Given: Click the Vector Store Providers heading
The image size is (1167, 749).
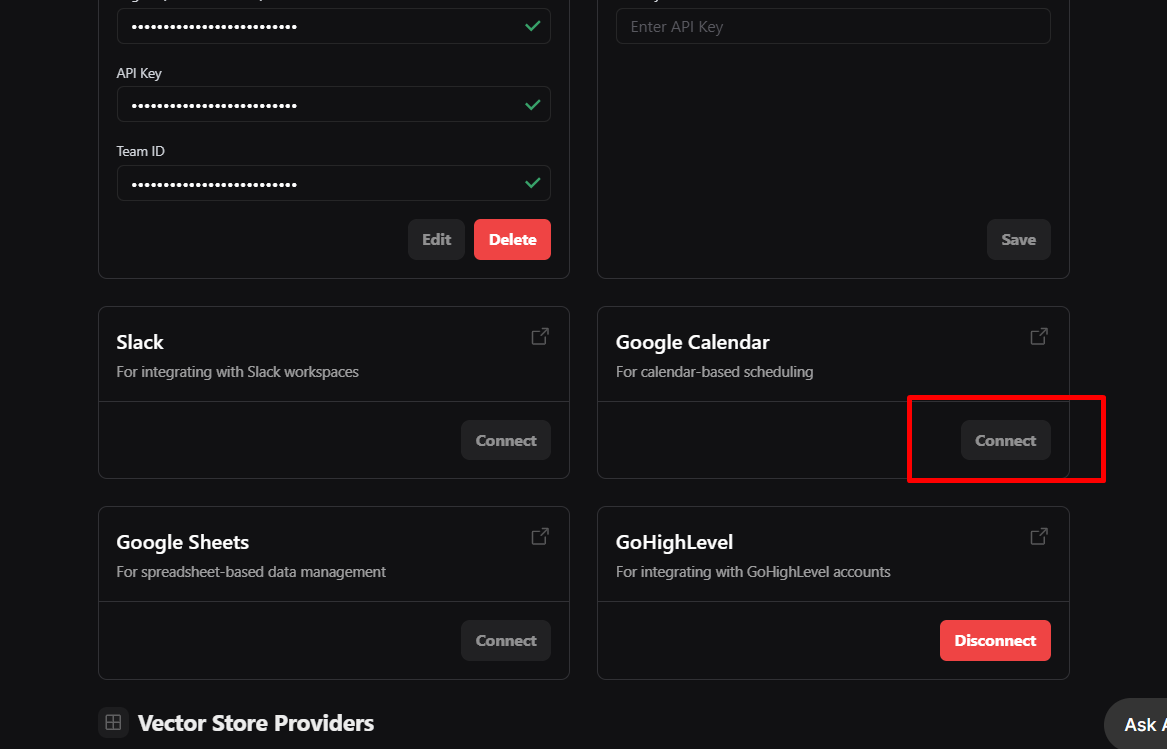Looking at the screenshot, I should tap(256, 723).
